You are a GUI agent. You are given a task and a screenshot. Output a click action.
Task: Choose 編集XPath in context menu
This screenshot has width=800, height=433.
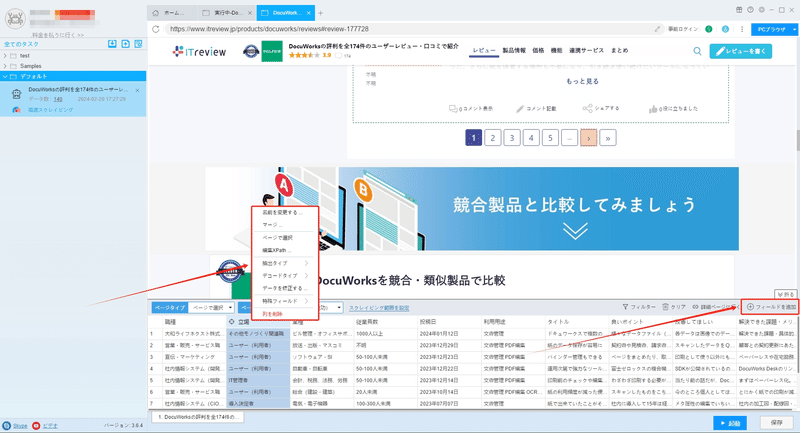pyautogui.click(x=276, y=250)
